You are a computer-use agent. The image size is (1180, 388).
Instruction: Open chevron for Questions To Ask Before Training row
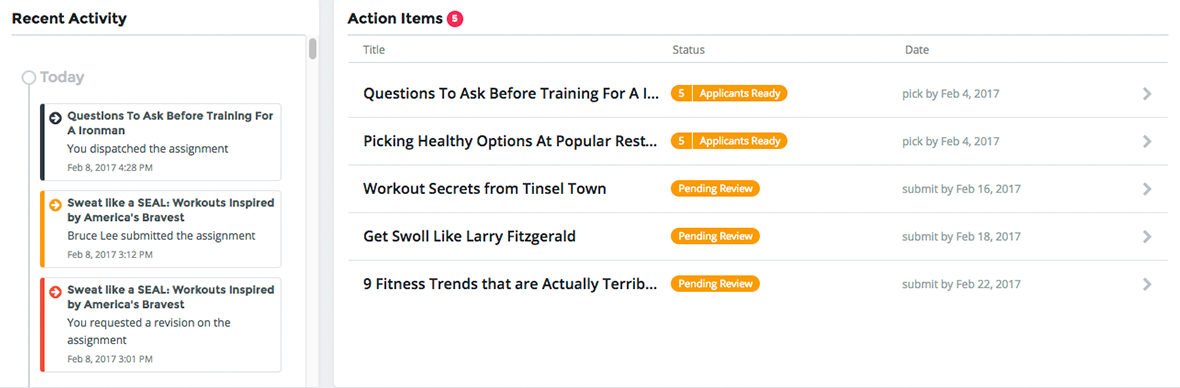pyautogui.click(x=1147, y=94)
